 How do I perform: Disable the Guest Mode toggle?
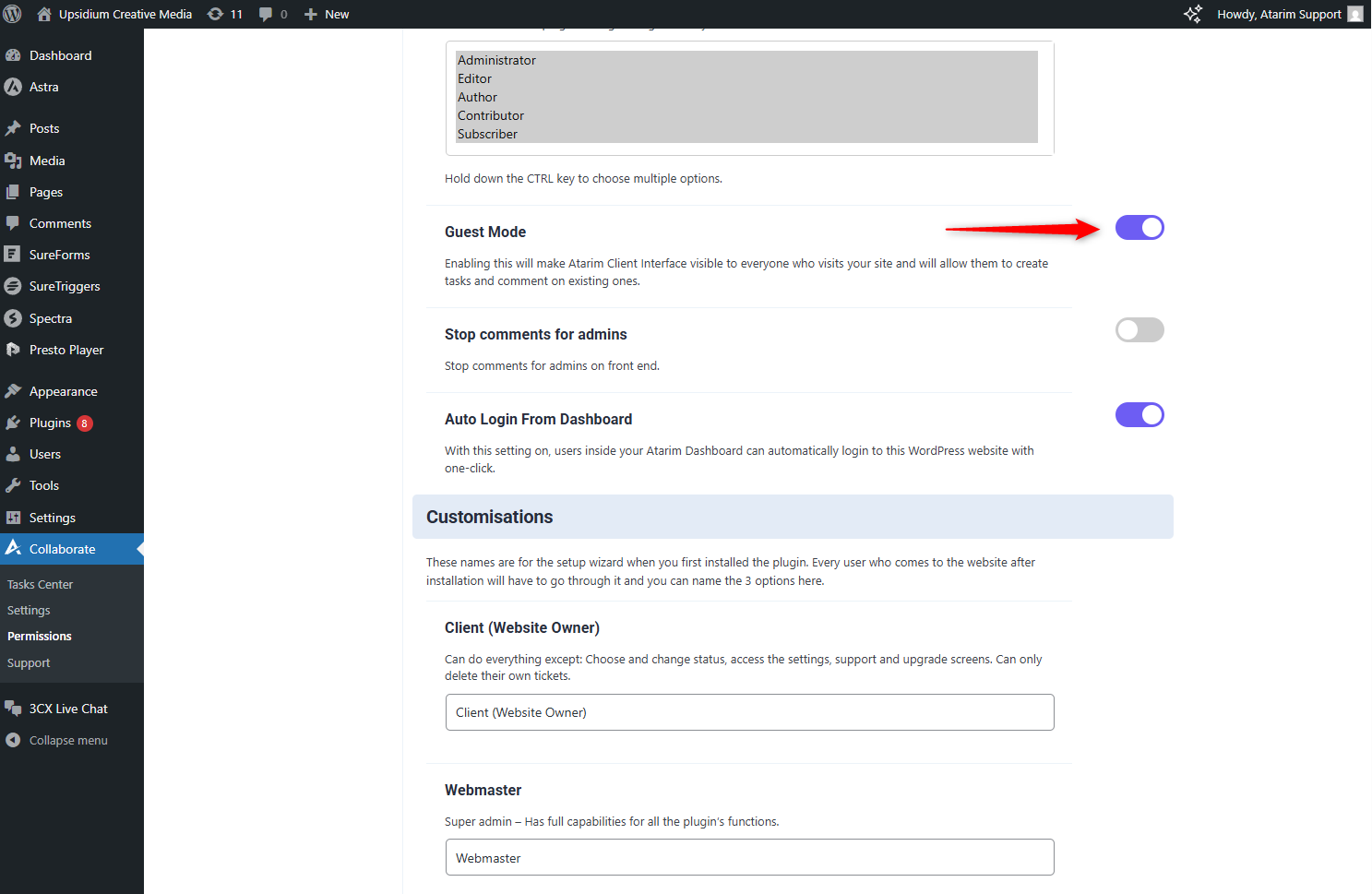pos(1139,228)
